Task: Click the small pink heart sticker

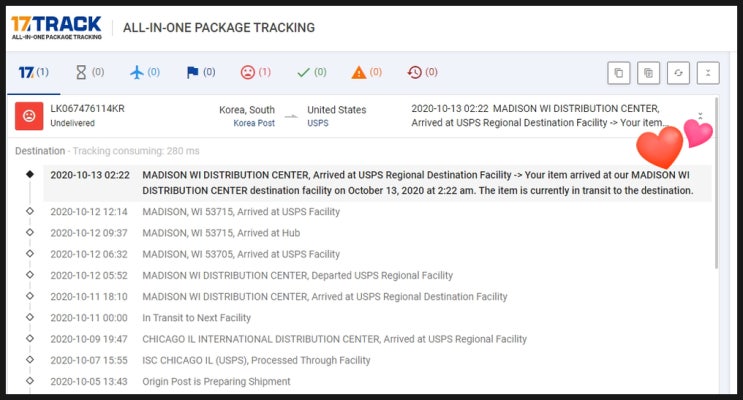Action: tap(697, 132)
